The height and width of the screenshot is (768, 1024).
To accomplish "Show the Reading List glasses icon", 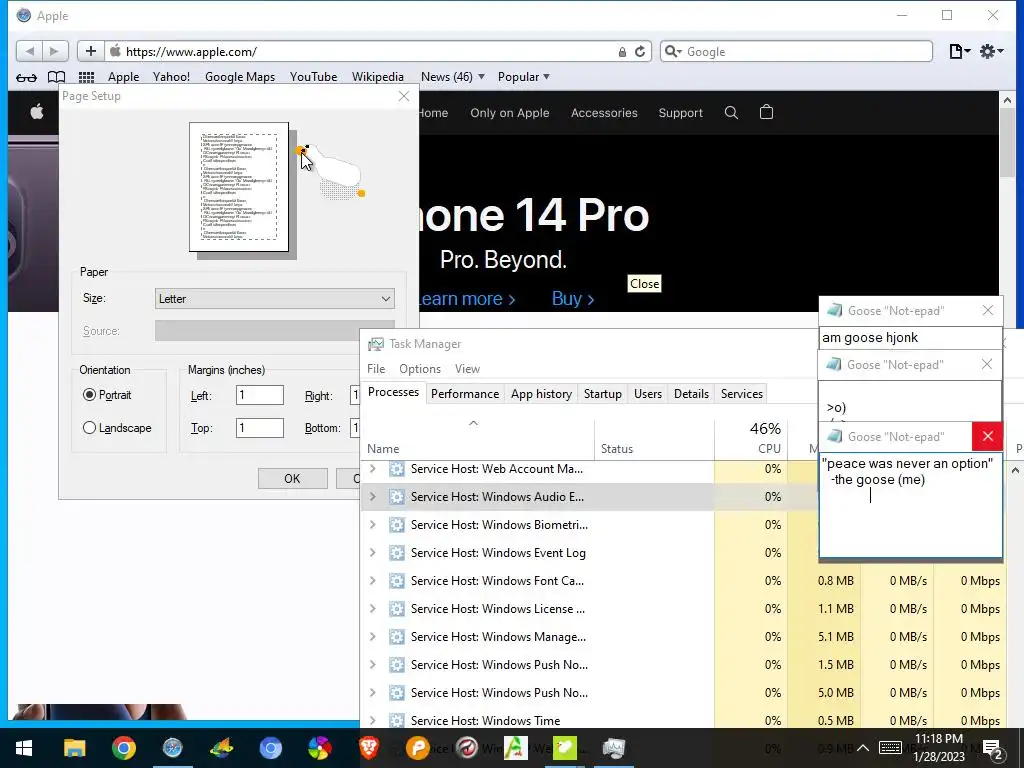I will coord(26,77).
